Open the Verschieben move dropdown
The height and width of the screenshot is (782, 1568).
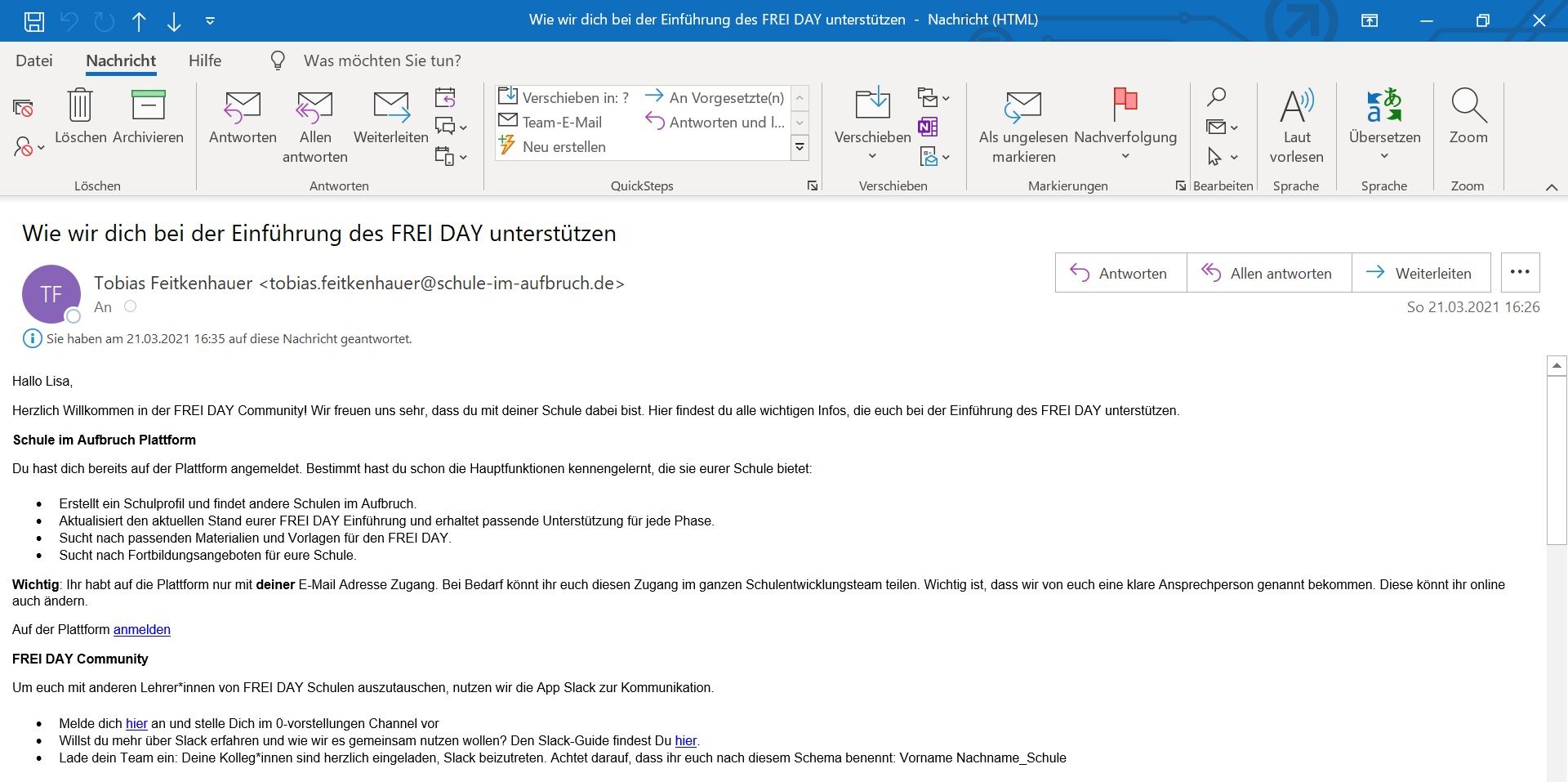pyautogui.click(x=872, y=124)
